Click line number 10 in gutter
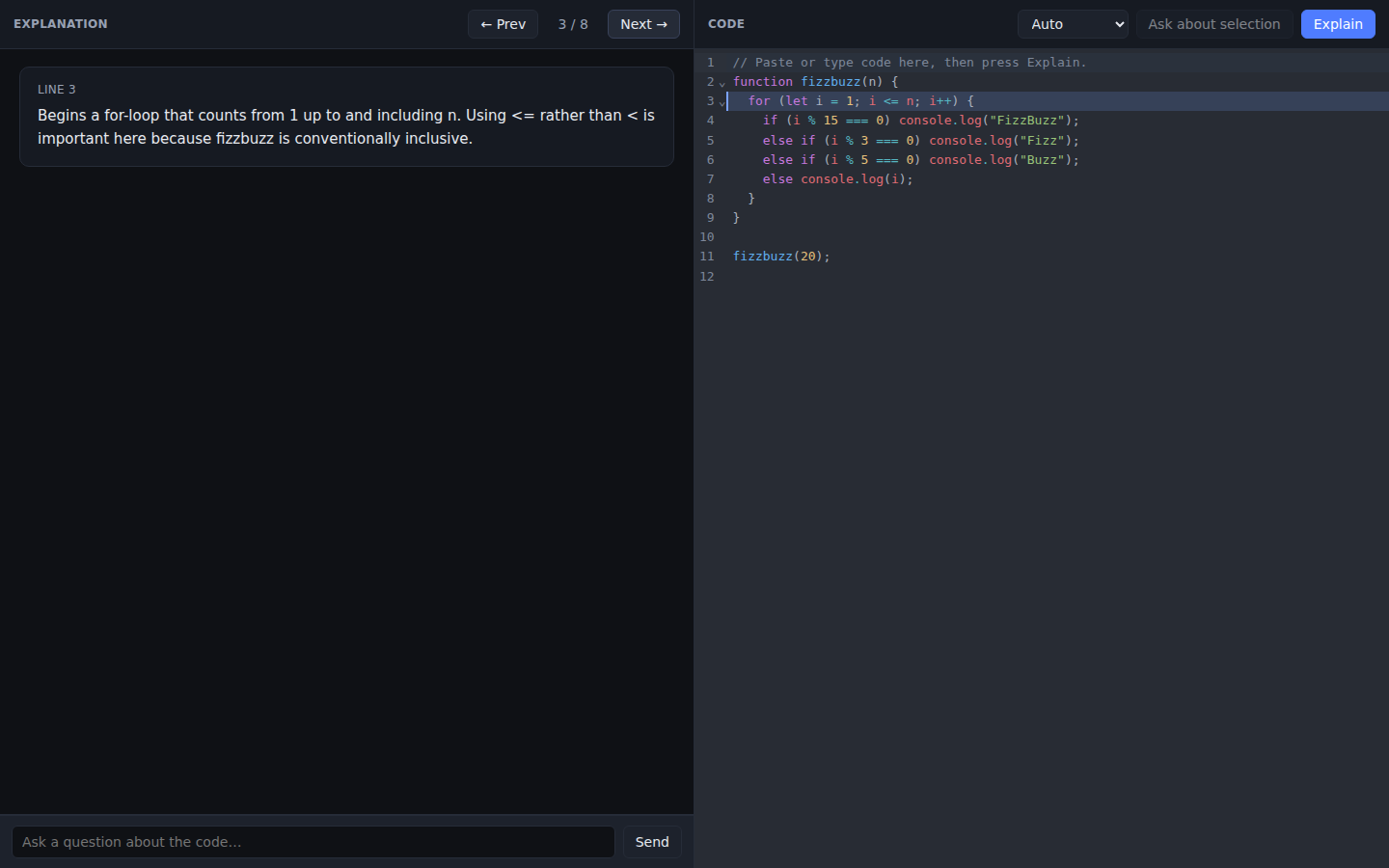This screenshot has height=868, width=1389. [x=707, y=237]
